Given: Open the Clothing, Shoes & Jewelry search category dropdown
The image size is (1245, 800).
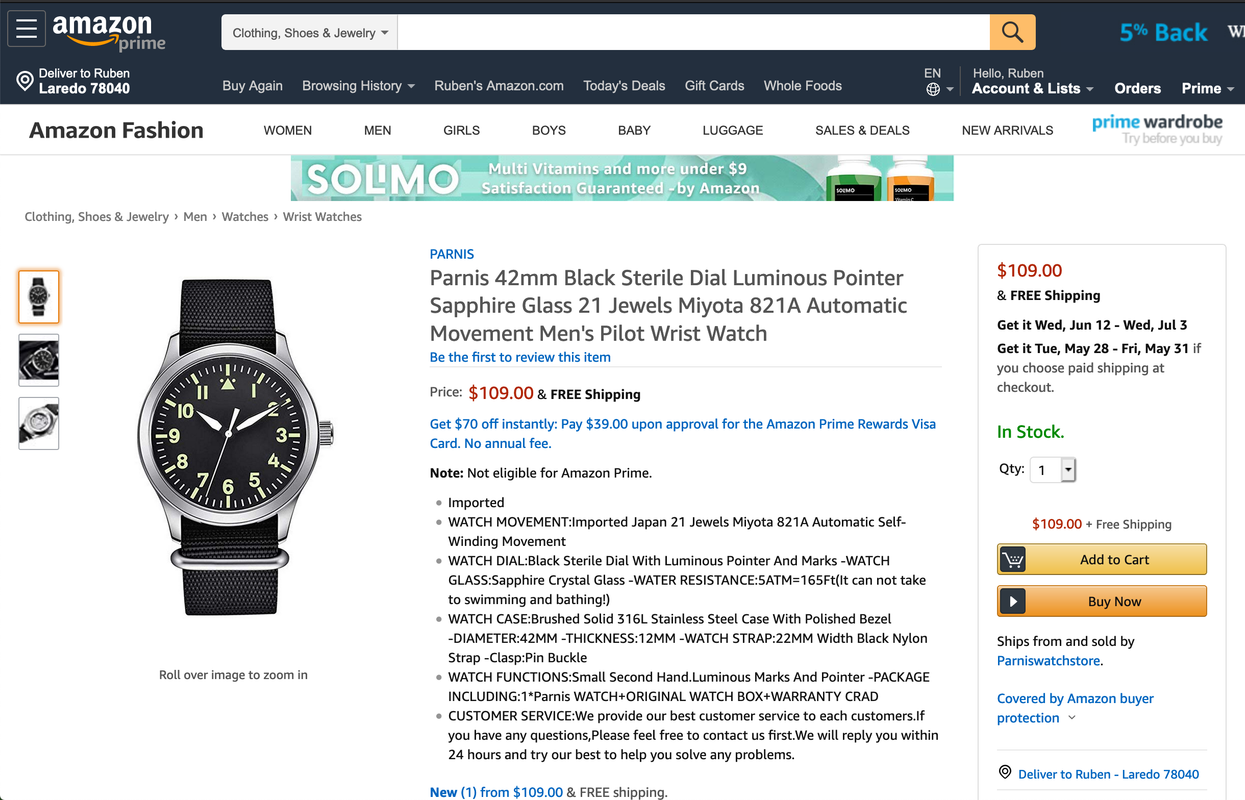Looking at the screenshot, I should pos(310,32).
